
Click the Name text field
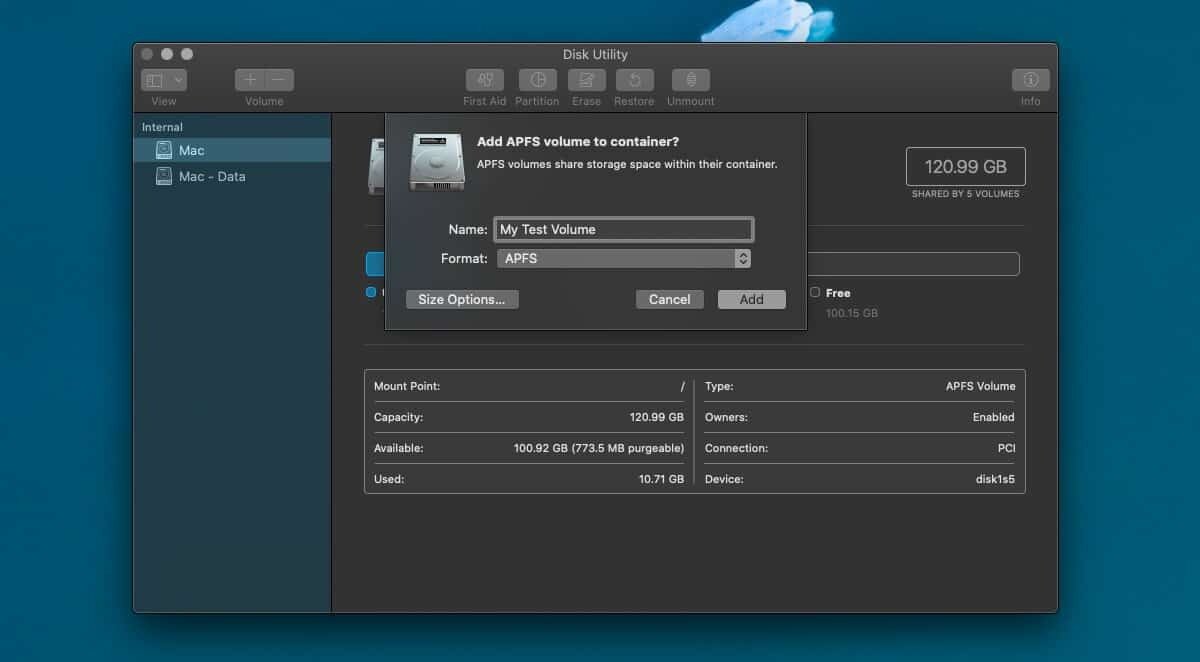coord(623,229)
